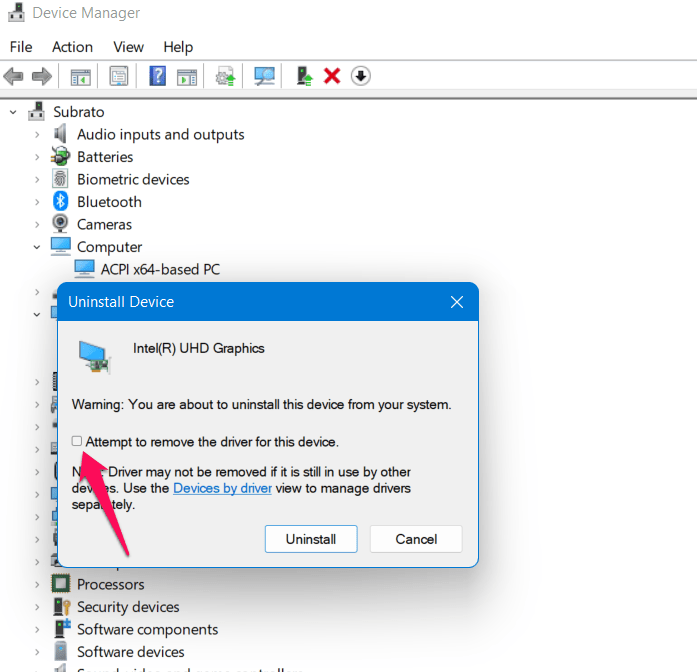The height and width of the screenshot is (672, 697).
Task: Click the Software components icon
Action: point(62,628)
